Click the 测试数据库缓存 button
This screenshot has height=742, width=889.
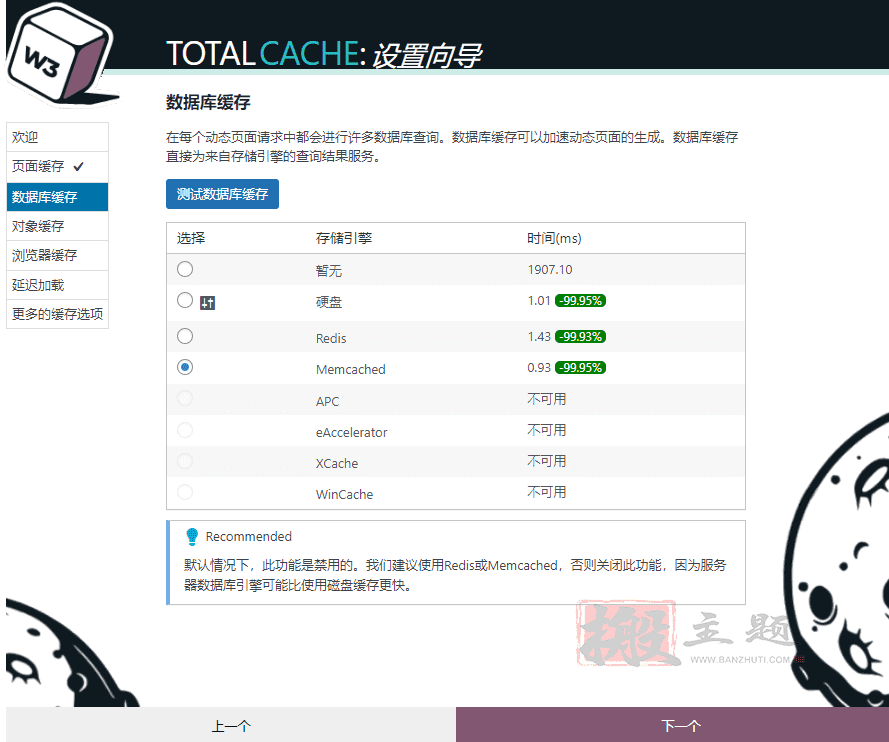coord(222,194)
